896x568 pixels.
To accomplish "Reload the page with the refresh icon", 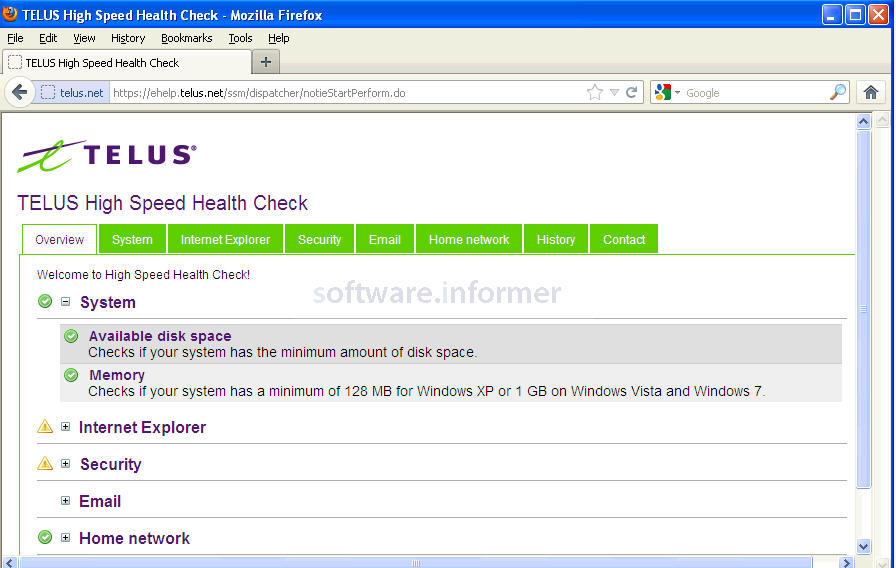I will 631,92.
